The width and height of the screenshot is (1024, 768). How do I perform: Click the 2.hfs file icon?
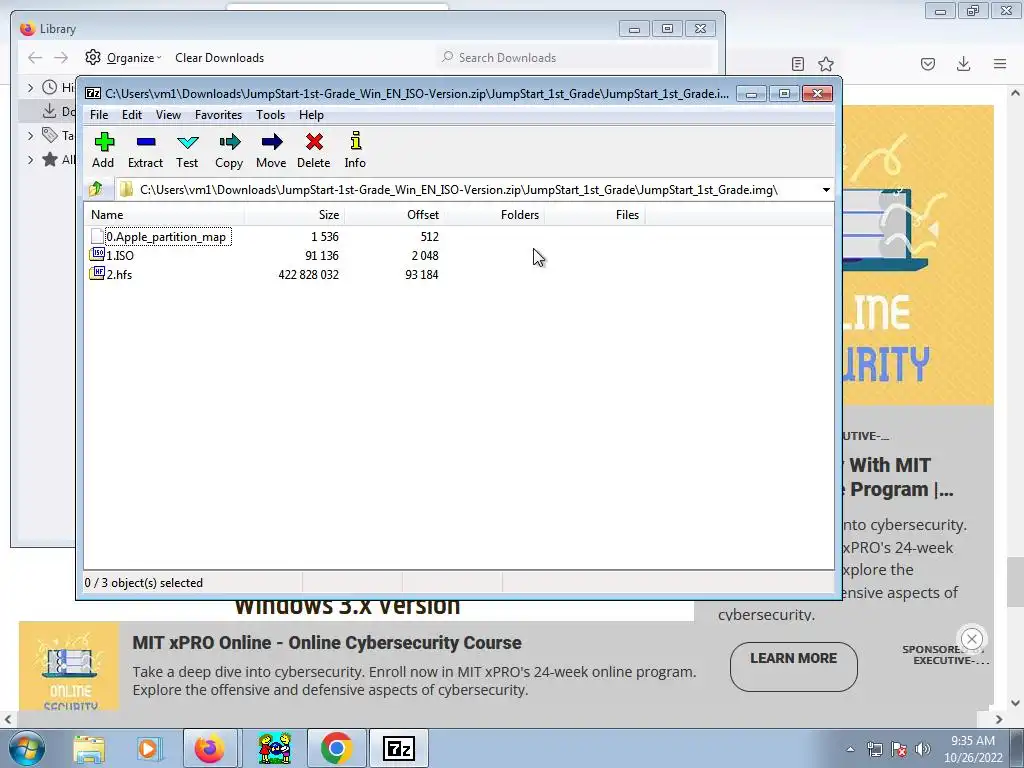pyautogui.click(x=97, y=274)
